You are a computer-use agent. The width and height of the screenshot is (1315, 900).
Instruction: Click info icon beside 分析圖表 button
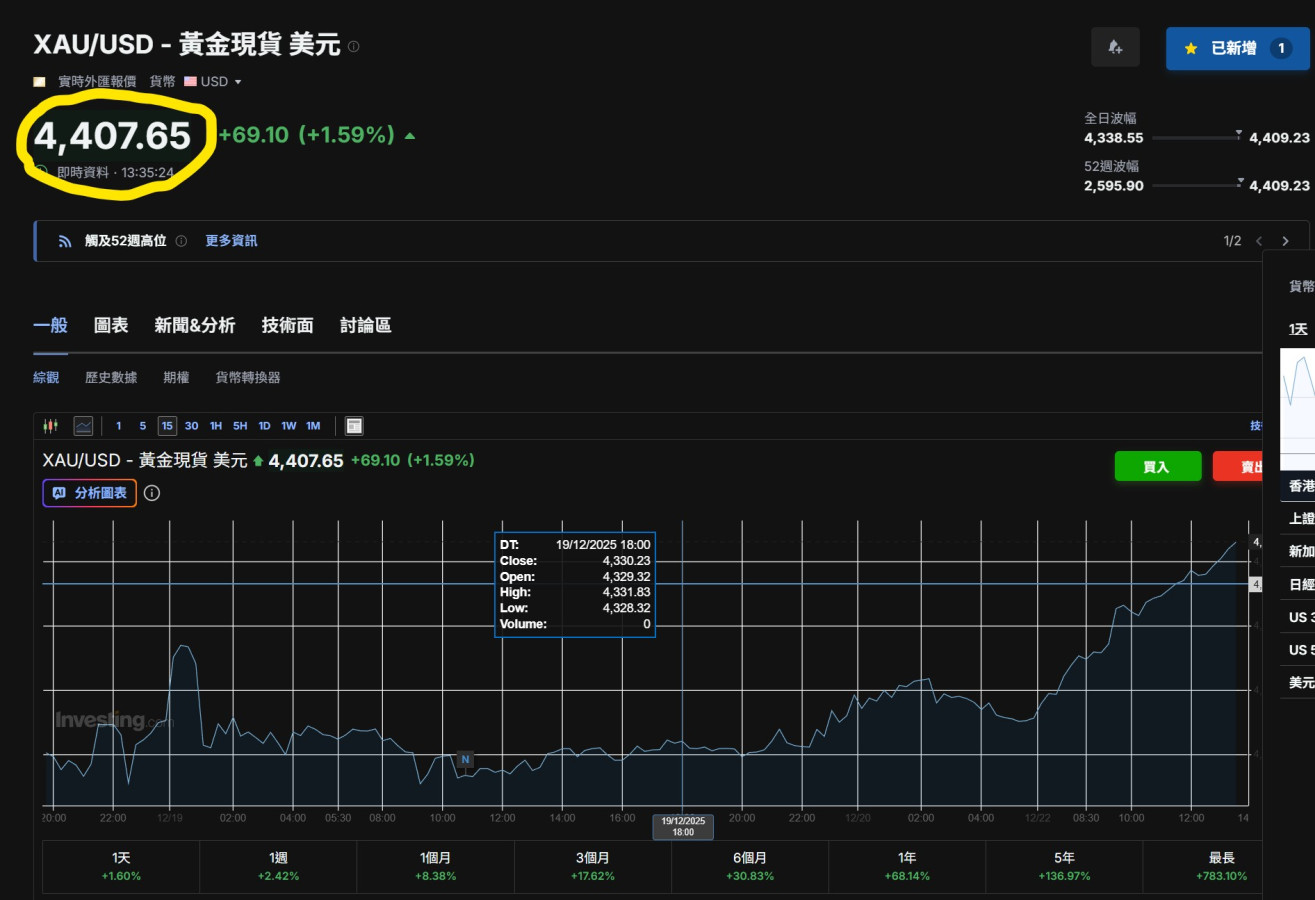tap(152, 493)
